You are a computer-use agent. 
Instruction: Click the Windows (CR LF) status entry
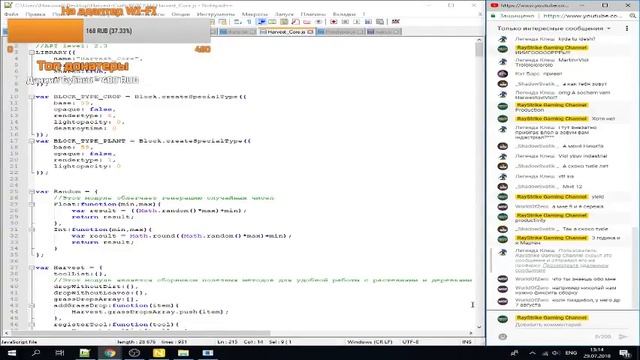pos(370,342)
